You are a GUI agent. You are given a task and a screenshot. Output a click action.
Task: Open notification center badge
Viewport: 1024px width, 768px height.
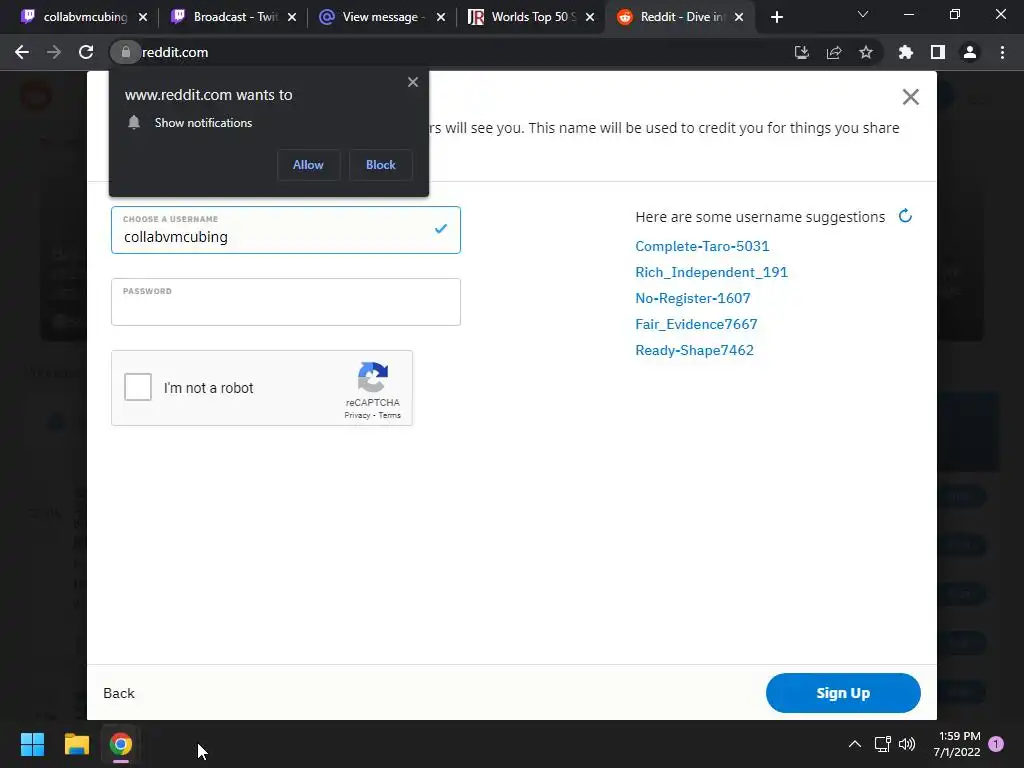coord(996,744)
